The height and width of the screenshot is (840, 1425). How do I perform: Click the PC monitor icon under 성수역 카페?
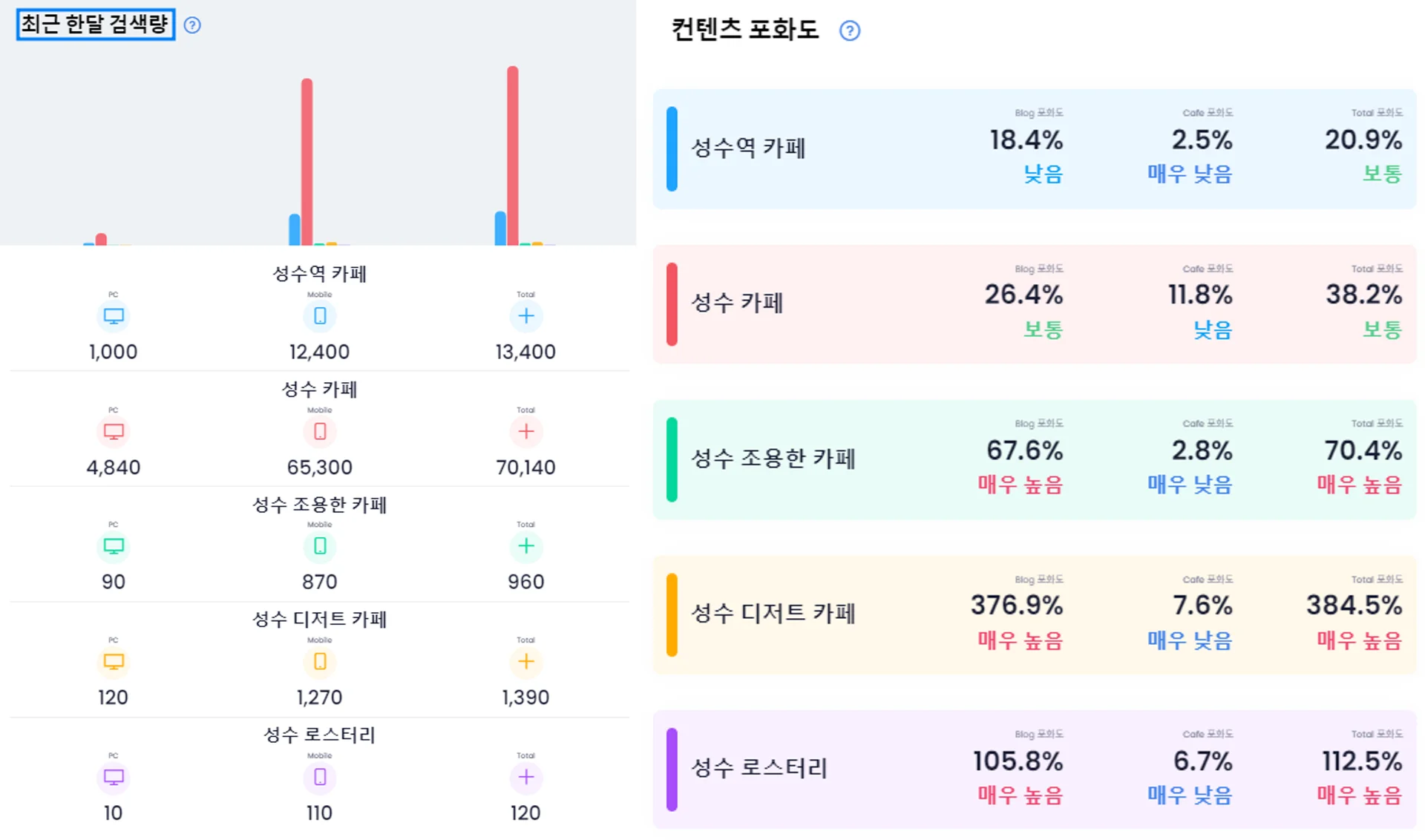113,315
